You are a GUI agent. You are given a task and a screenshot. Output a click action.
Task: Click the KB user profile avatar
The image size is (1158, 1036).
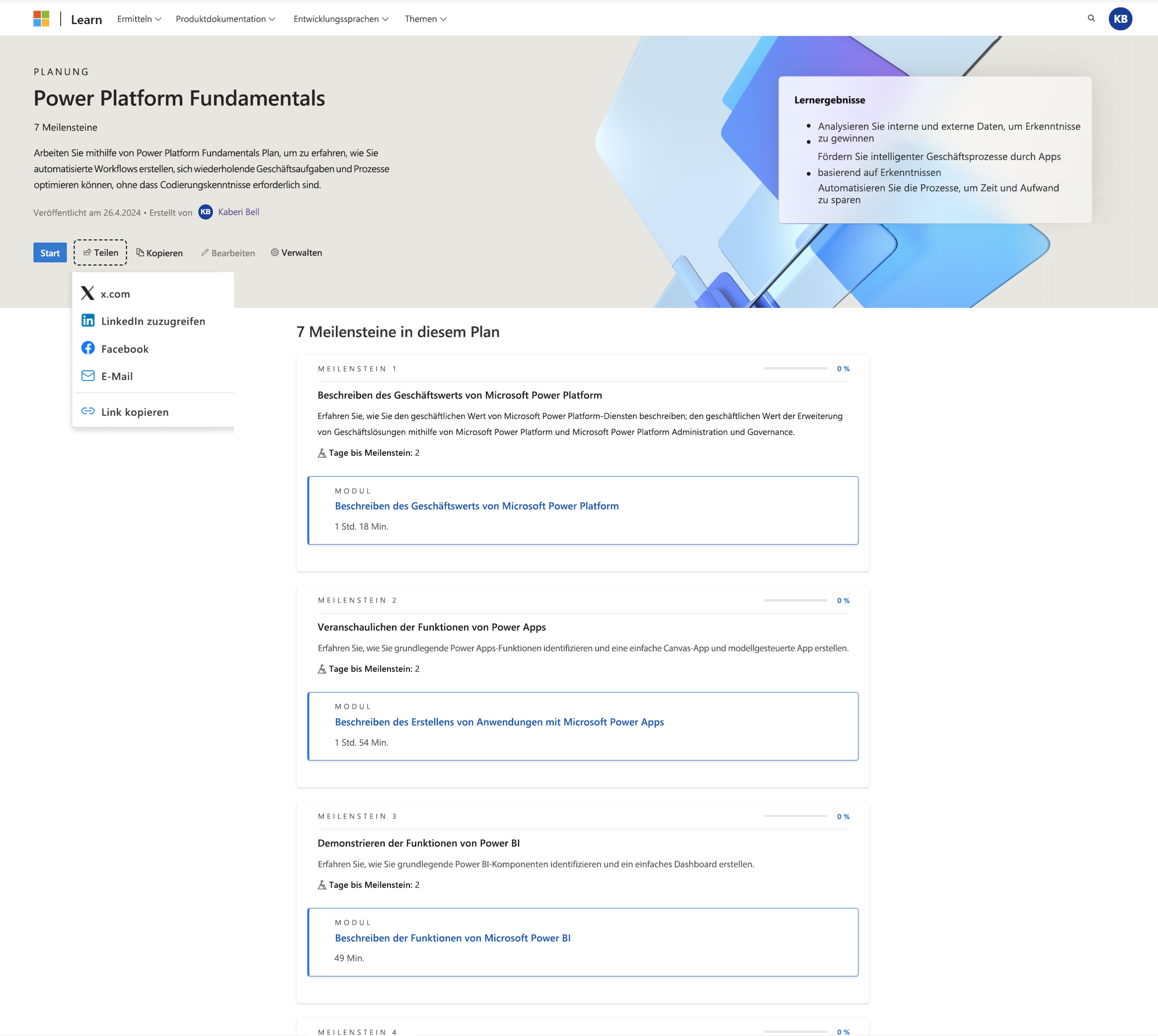coord(1123,18)
